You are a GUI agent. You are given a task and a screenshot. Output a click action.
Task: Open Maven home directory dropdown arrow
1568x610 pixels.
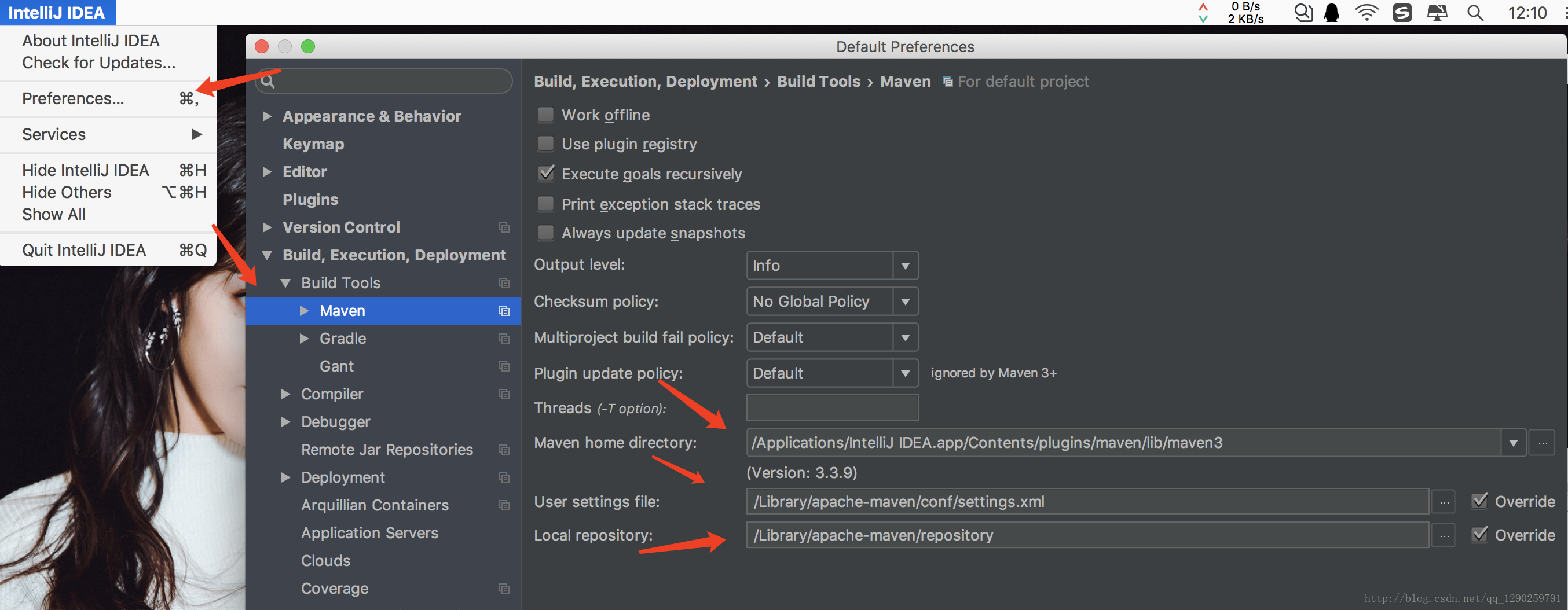click(1513, 443)
